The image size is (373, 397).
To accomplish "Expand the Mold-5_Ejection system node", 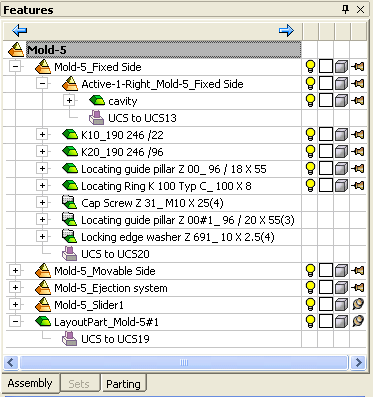I will [x=15, y=287].
